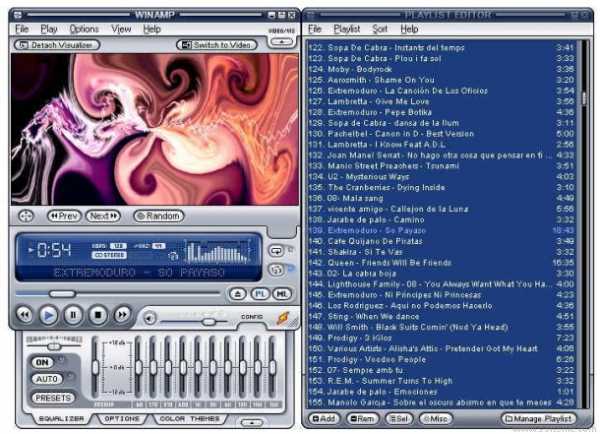This screenshot has height=434, width=600.
Task: Select Shakira - Si Te Vas entry
Action: click(441, 252)
